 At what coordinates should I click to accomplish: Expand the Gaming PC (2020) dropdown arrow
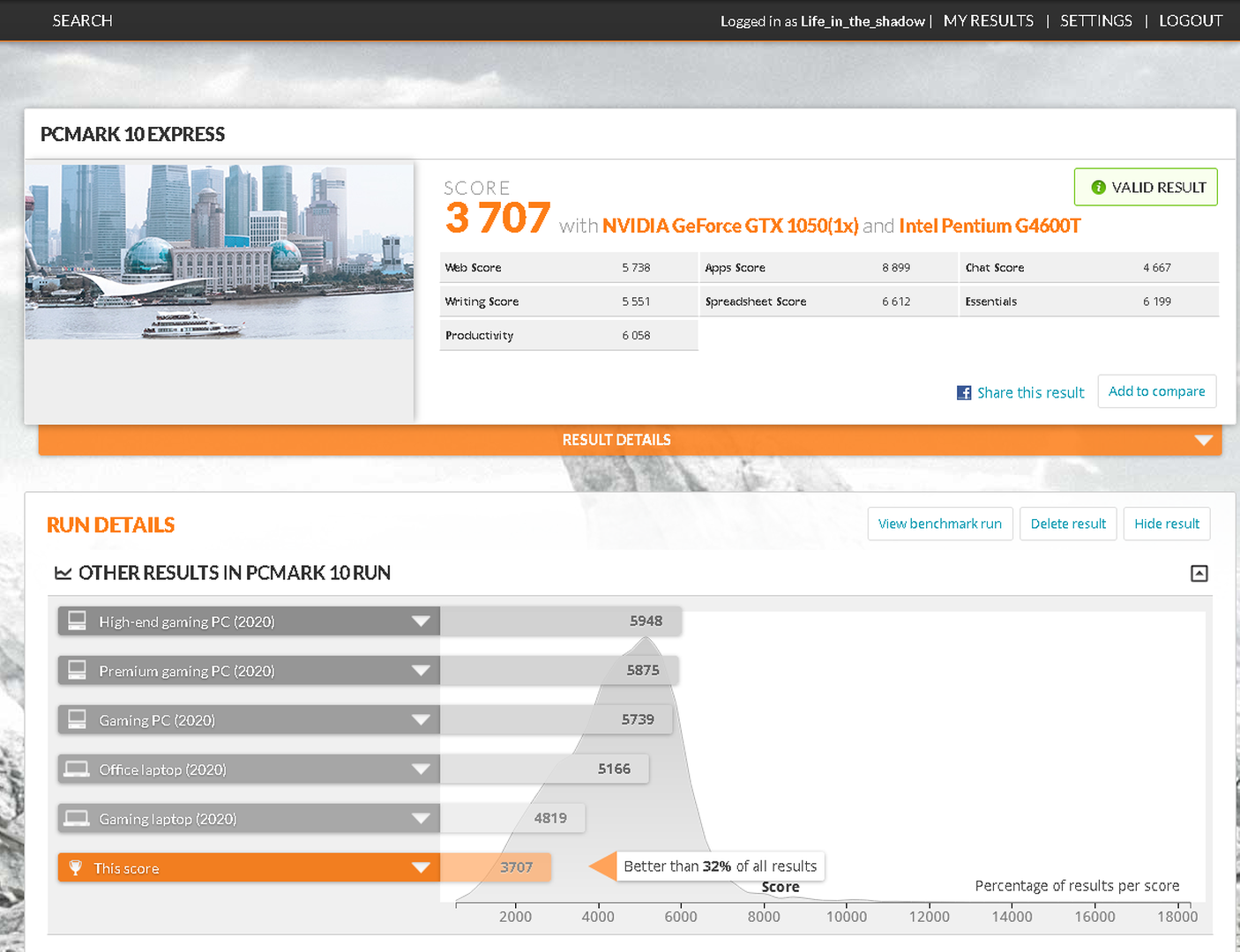coord(421,720)
